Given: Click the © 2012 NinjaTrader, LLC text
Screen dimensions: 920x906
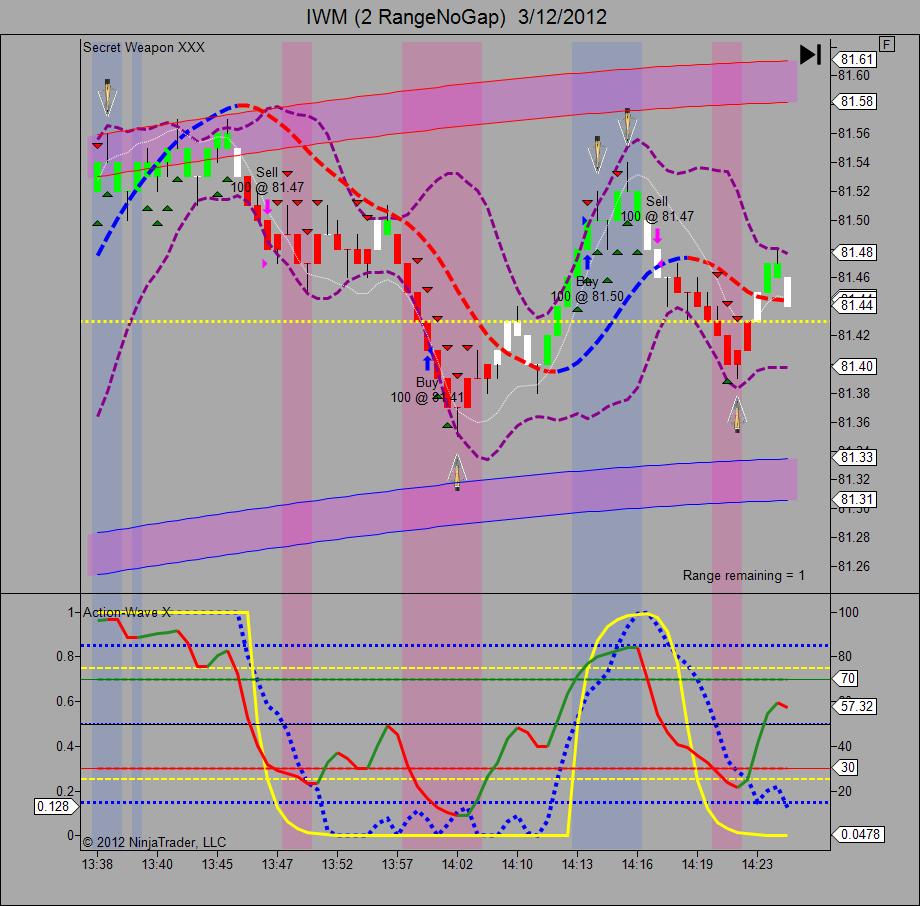Looking at the screenshot, I should tap(154, 842).
